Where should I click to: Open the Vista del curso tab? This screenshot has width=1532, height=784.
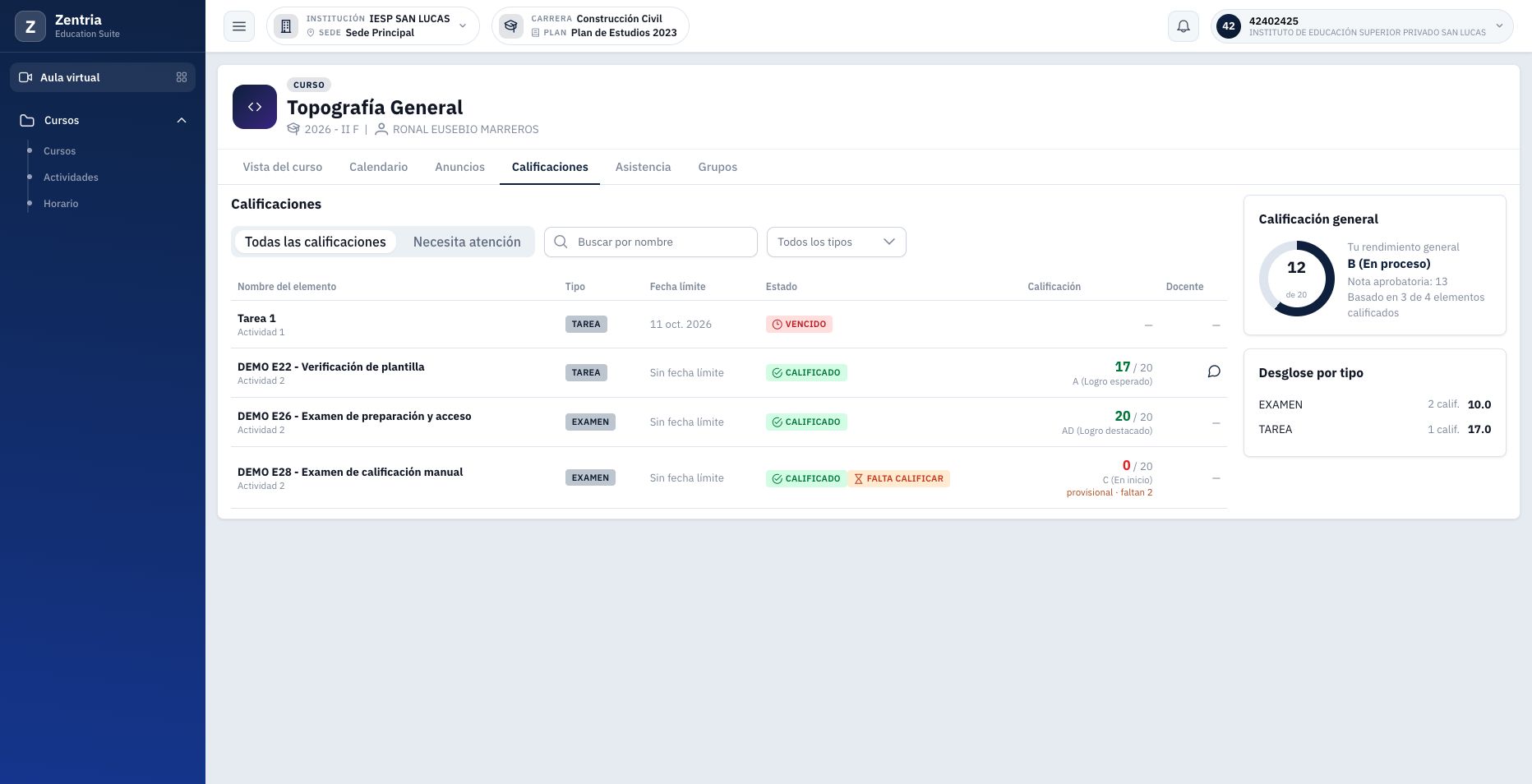[283, 167]
